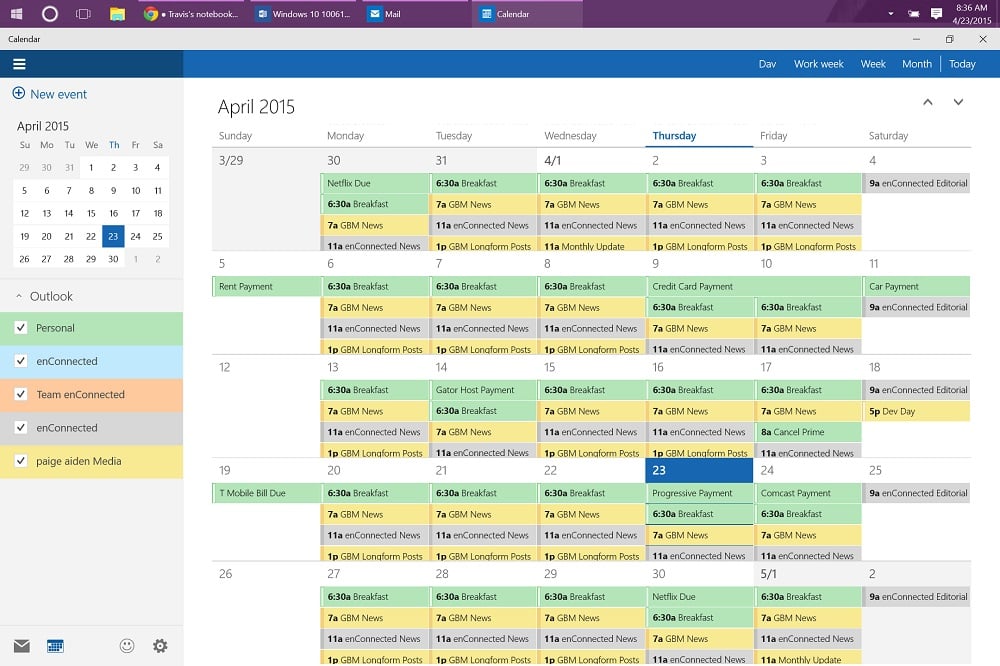Image resolution: width=1000 pixels, height=666 pixels.
Task: Open File Explorer from the taskbar
Action: 117,14
